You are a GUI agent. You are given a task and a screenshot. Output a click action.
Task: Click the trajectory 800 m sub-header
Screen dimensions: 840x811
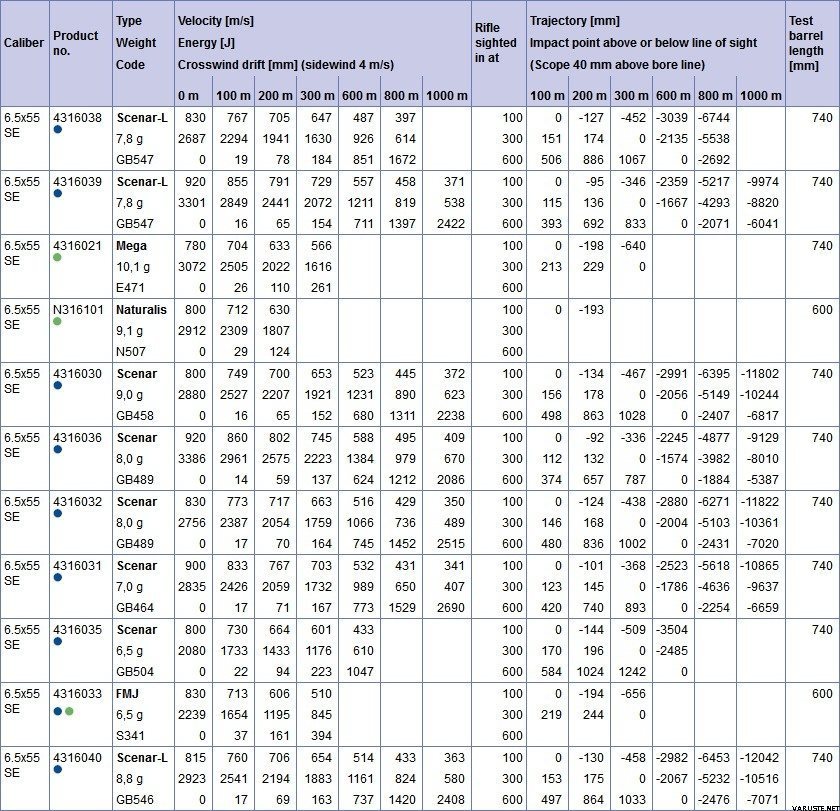(x=715, y=96)
